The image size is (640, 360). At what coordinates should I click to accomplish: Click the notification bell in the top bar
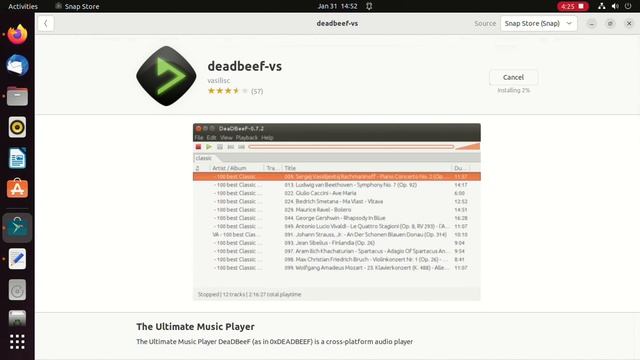tap(369, 6)
